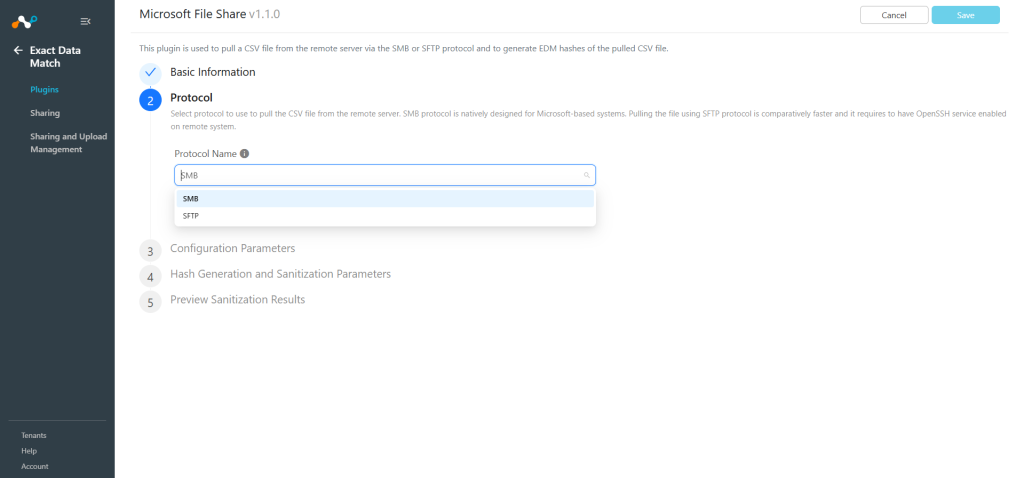The height and width of the screenshot is (478, 1024).
Task: Click the step 5 number circle
Action: (x=150, y=302)
